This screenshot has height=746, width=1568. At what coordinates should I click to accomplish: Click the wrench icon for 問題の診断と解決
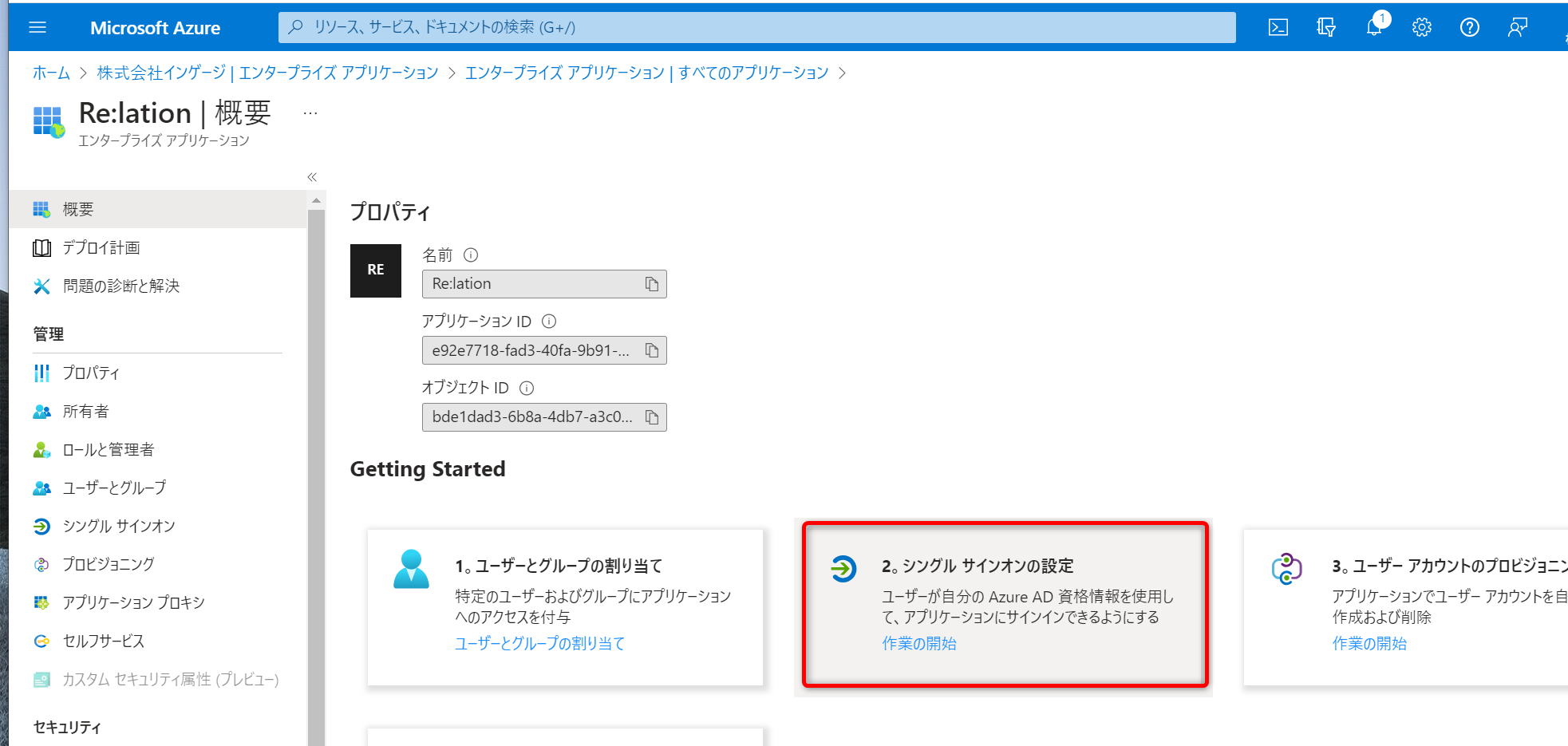41,286
